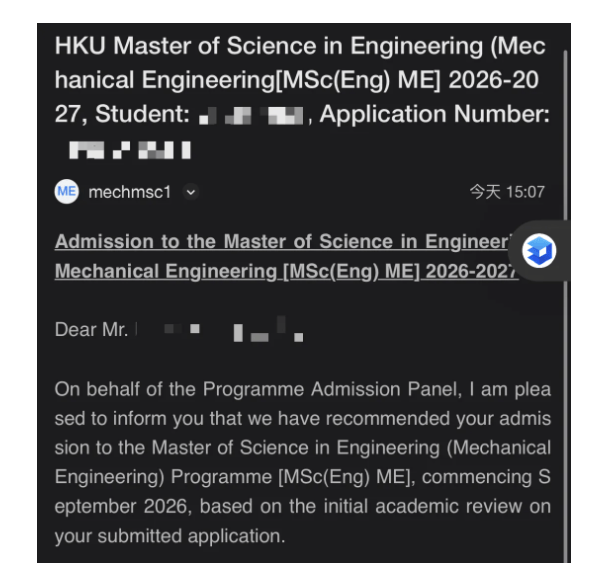Viewport: 607px width, 577px height.
Task: Open the mechmsc1 sender name
Action: tap(130, 192)
